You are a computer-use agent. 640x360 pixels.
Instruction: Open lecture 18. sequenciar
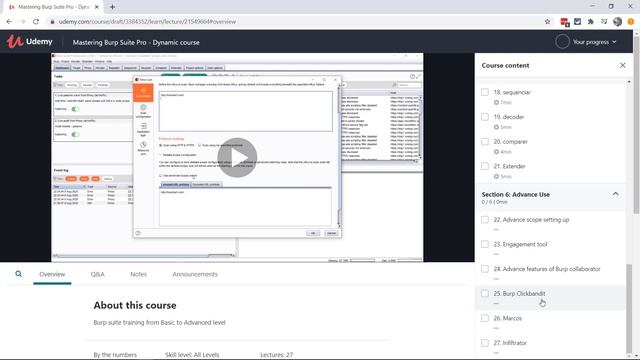512,92
